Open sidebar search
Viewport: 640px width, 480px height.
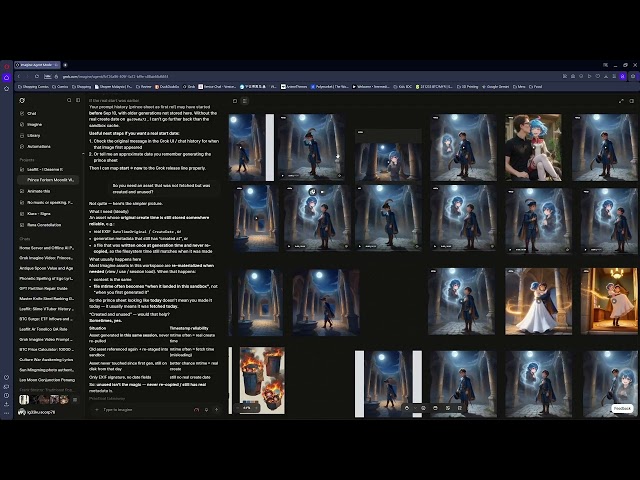click(x=69, y=100)
